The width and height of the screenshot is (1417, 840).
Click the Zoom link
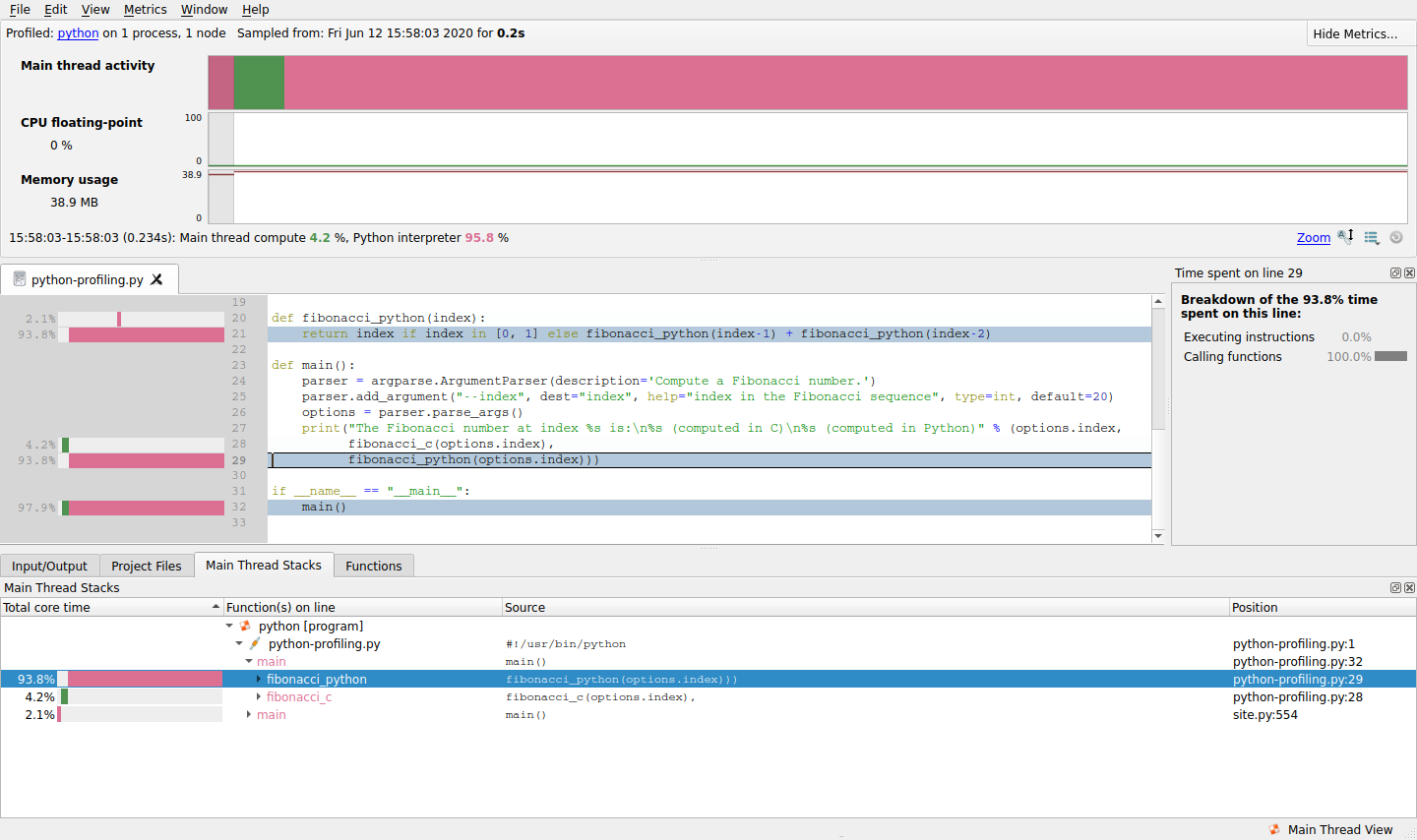[x=1314, y=237]
